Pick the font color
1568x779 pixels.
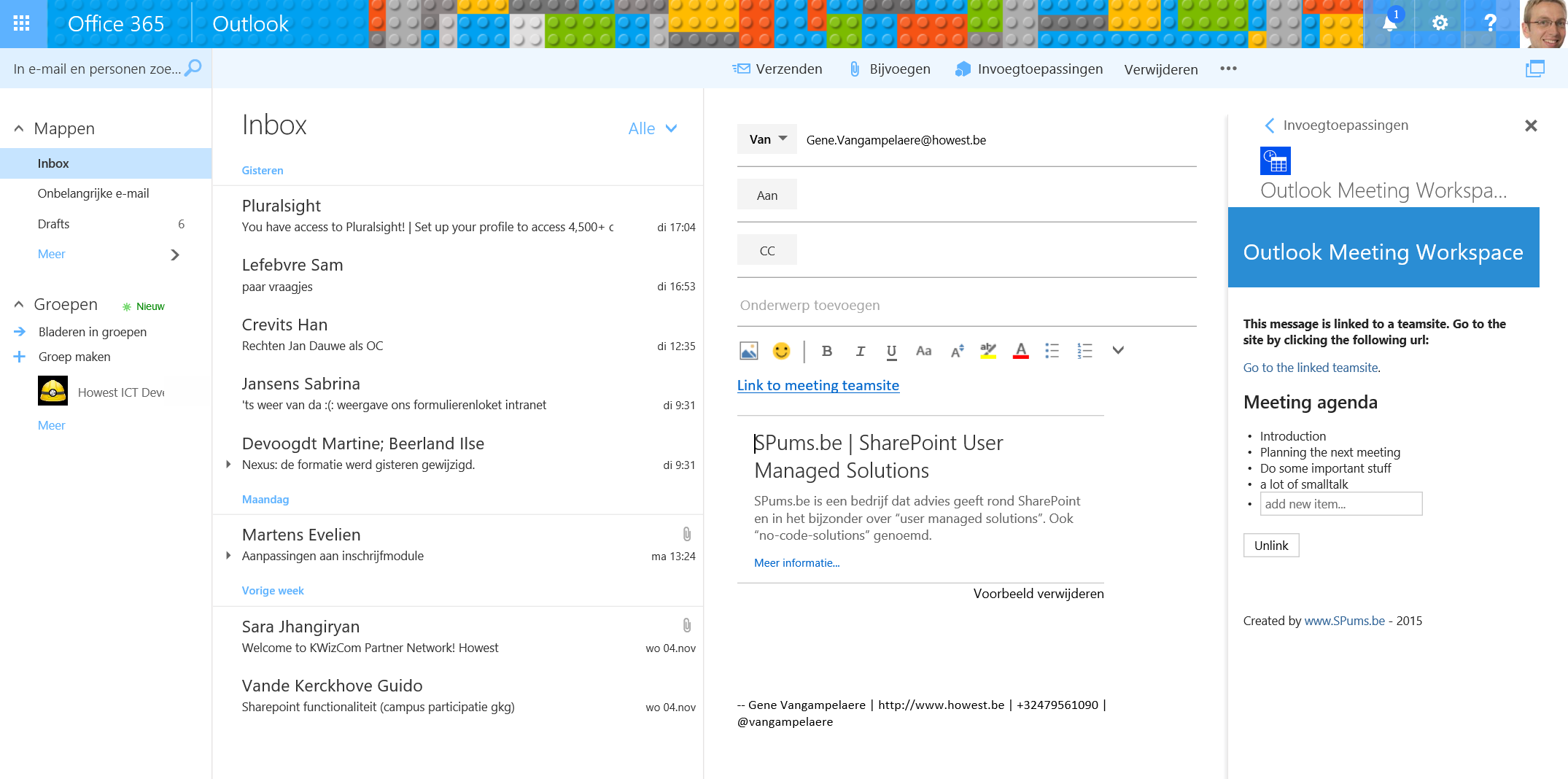pyautogui.click(x=1021, y=351)
